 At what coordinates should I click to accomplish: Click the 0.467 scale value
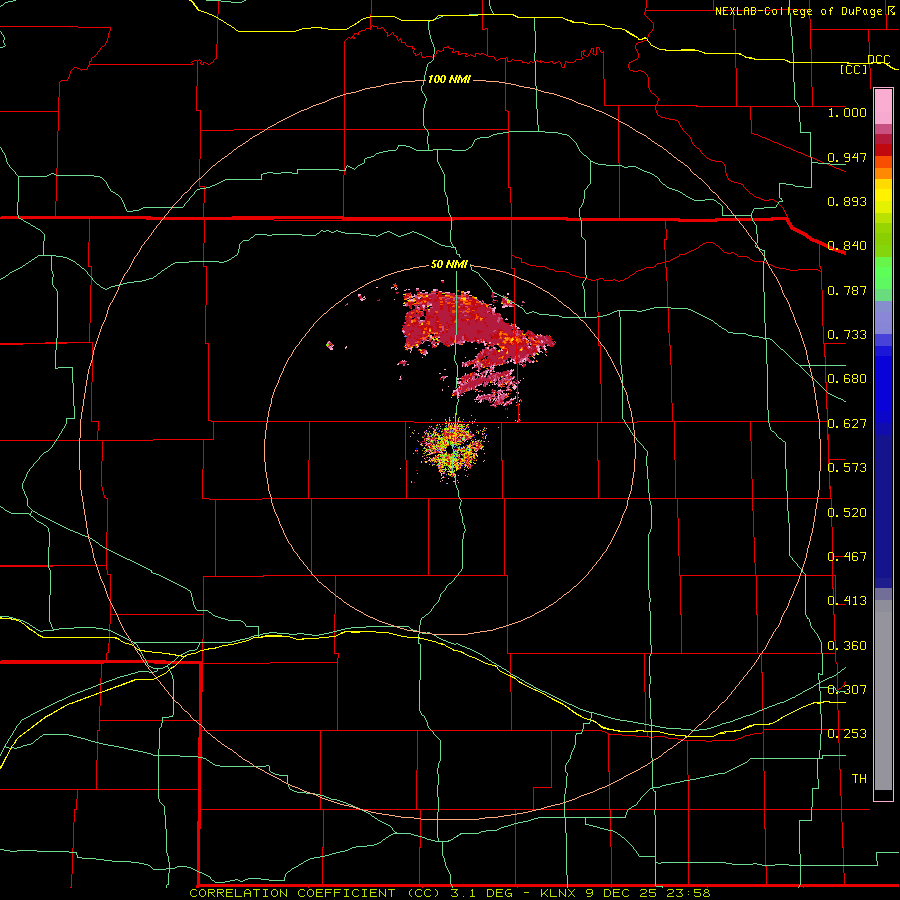[x=847, y=557]
